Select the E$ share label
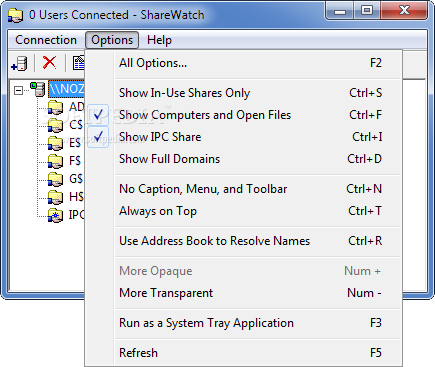 (x=75, y=143)
